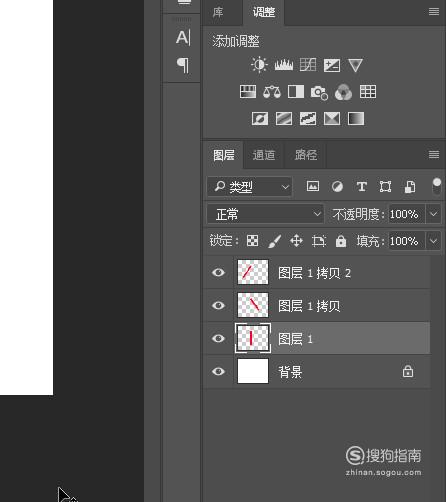Lock image pixels with brush icon
The image size is (446, 502).
coord(275,241)
